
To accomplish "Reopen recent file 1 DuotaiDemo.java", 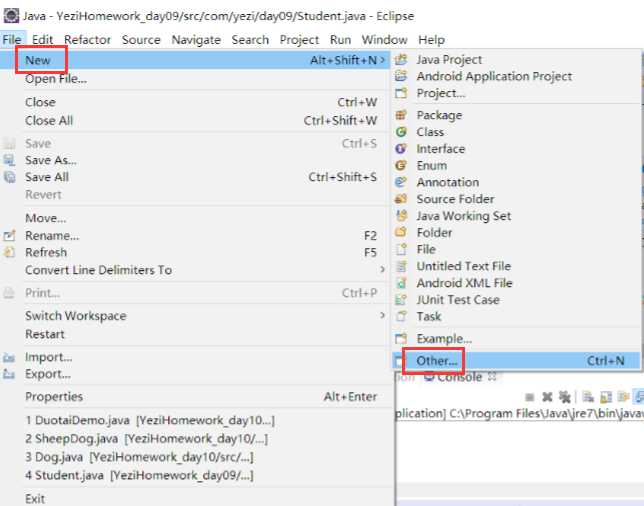I will pos(195,421).
